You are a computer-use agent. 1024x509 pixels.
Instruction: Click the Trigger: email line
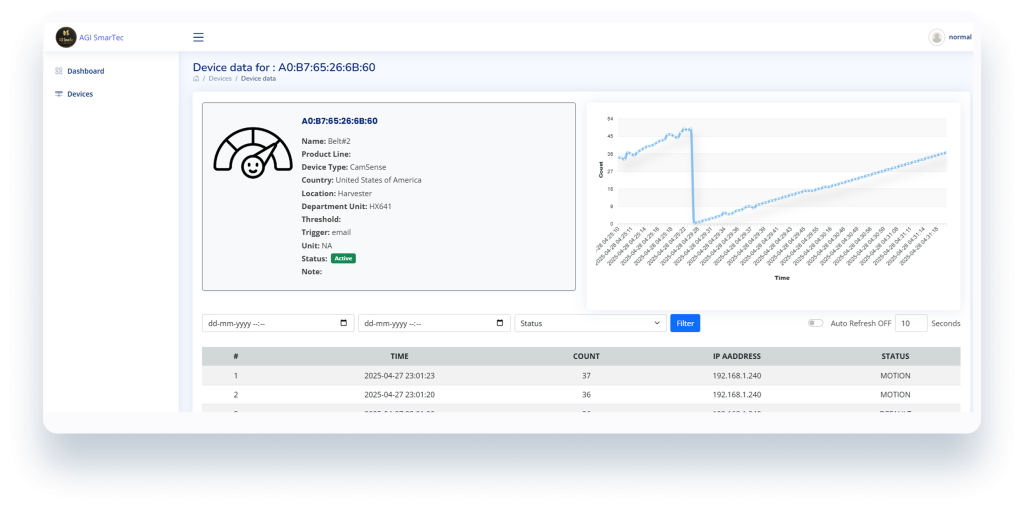[327, 232]
